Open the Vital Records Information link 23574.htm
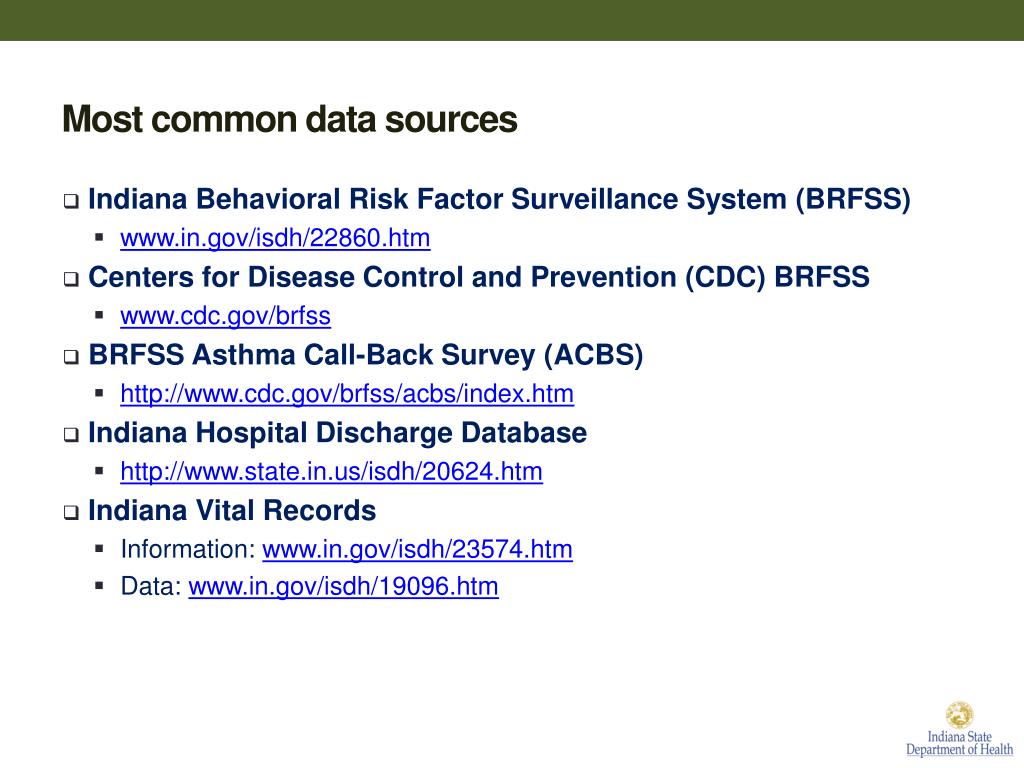 click(417, 549)
